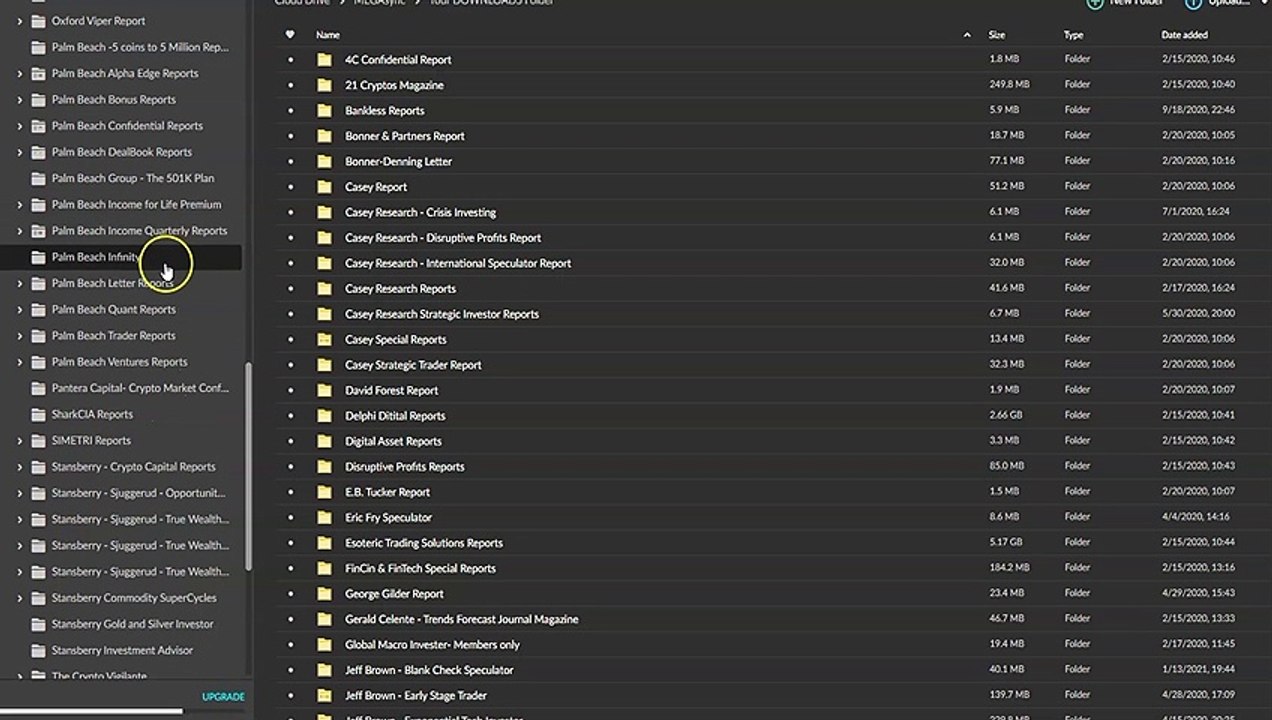Select the Palm Beach Infinity sidebar folder

tap(121, 257)
